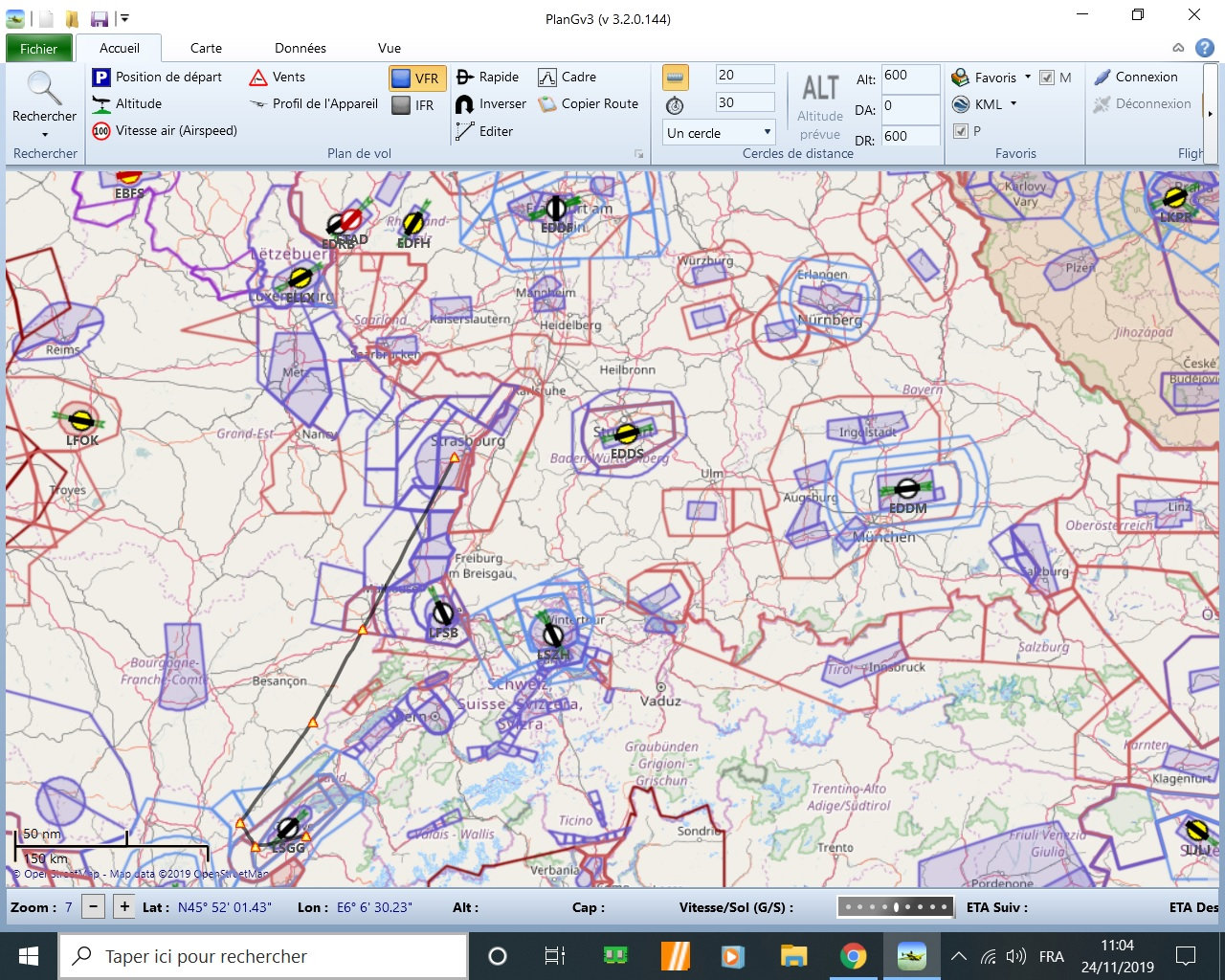The image size is (1225, 980).
Task: Click the EDDM airport symbol on map
Action: click(x=906, y=489)
